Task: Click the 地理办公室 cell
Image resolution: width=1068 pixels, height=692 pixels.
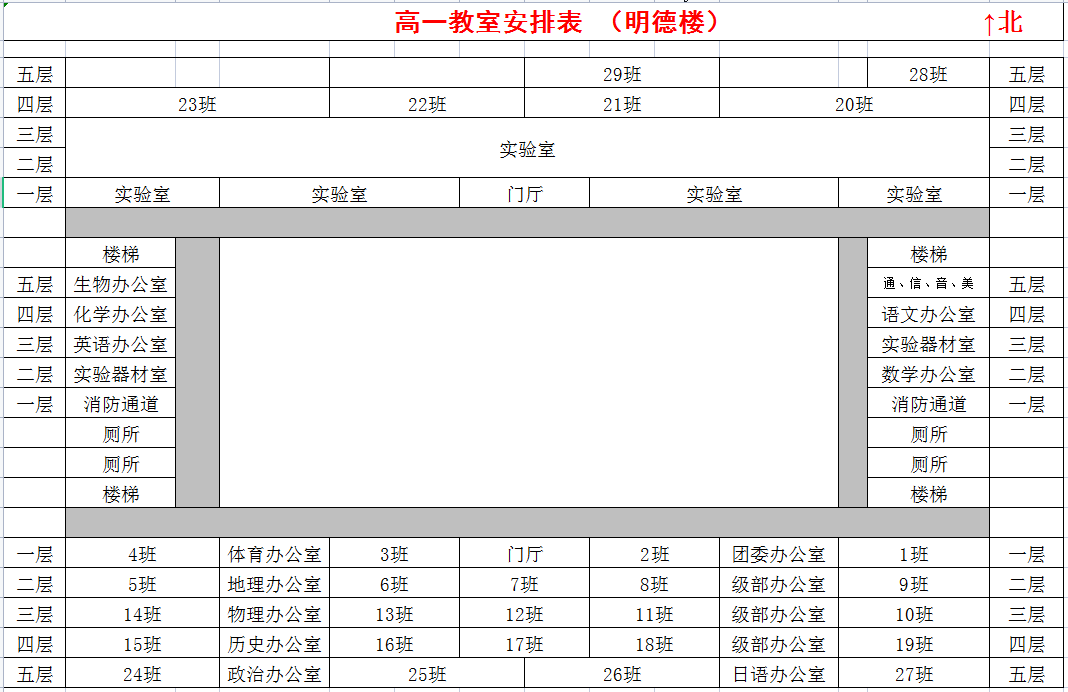Action: pyautogui.click(x=275, y=584)
